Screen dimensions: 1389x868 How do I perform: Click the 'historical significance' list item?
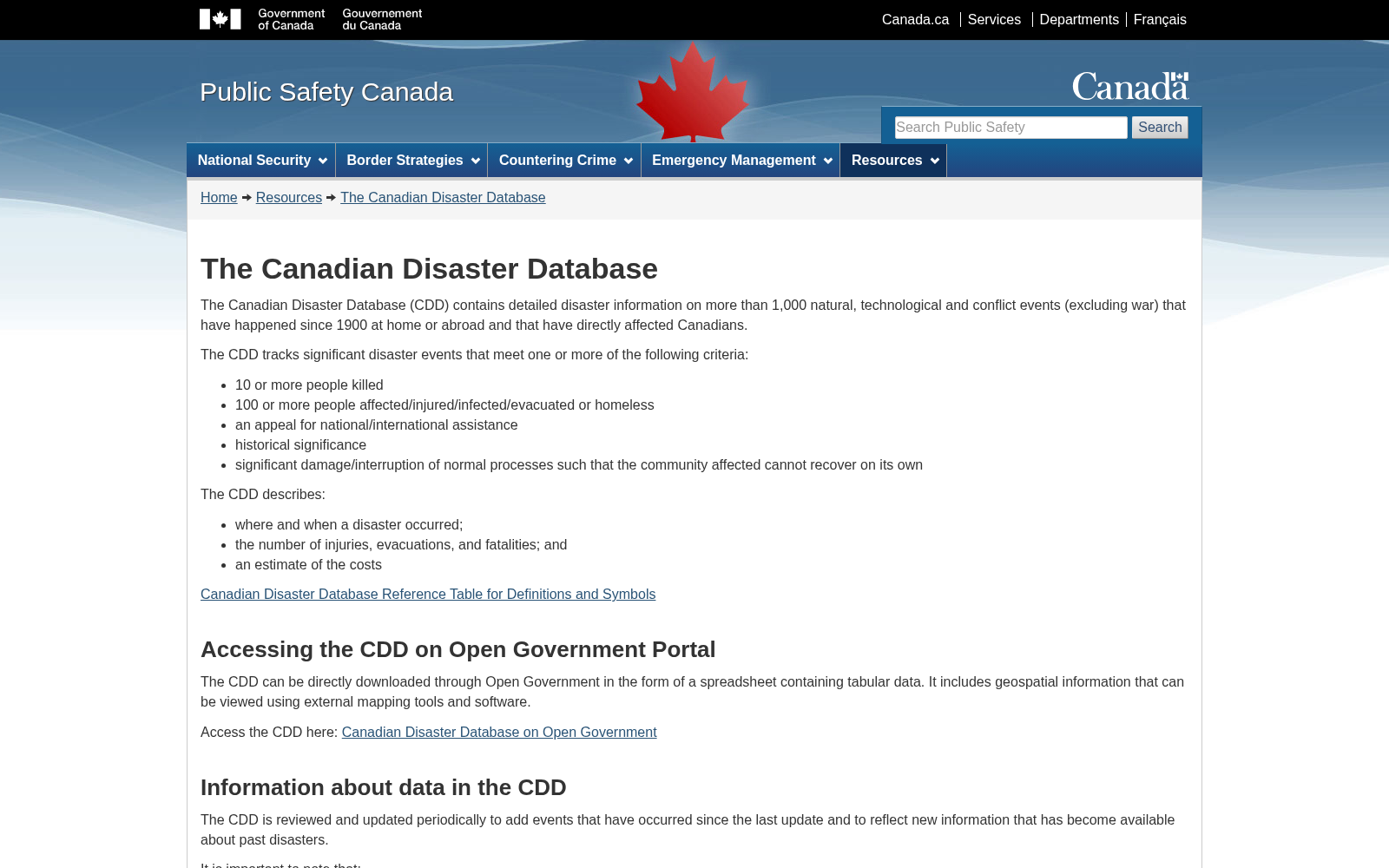(x=300, y=445)
